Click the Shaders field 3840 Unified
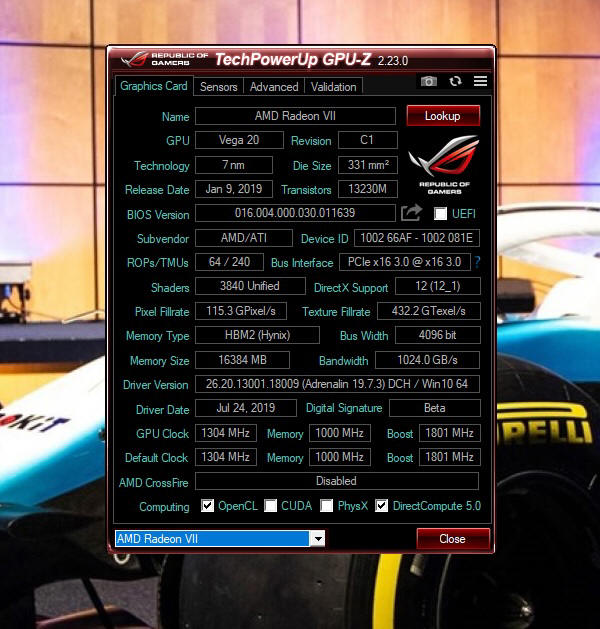The height and width of the screenshot is (629, 600). click(250, 286)
